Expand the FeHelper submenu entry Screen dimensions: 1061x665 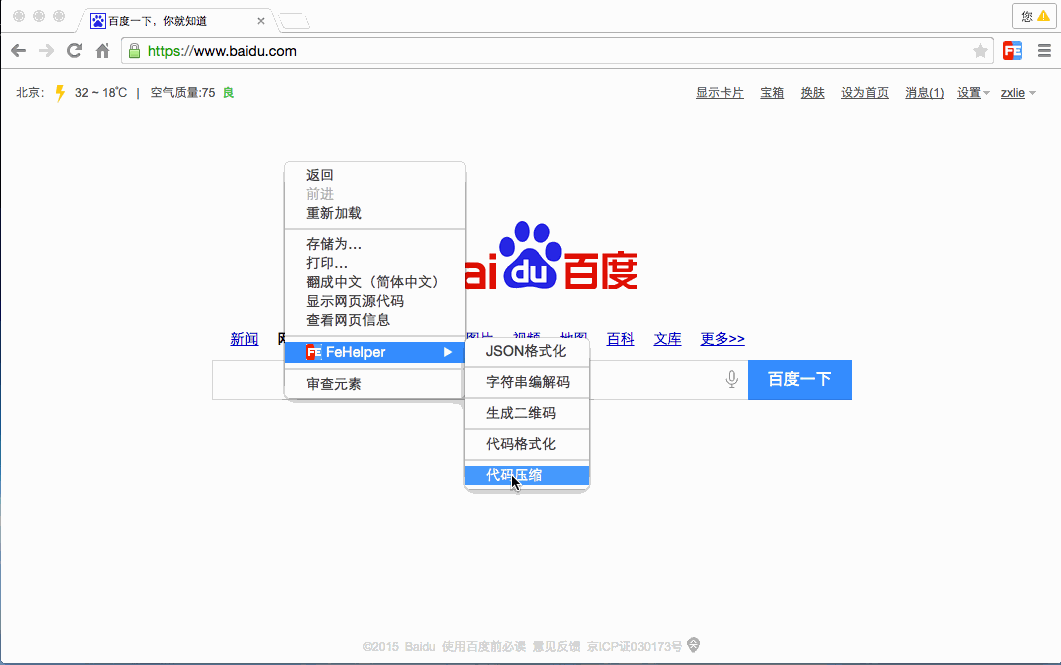(375, 352)
